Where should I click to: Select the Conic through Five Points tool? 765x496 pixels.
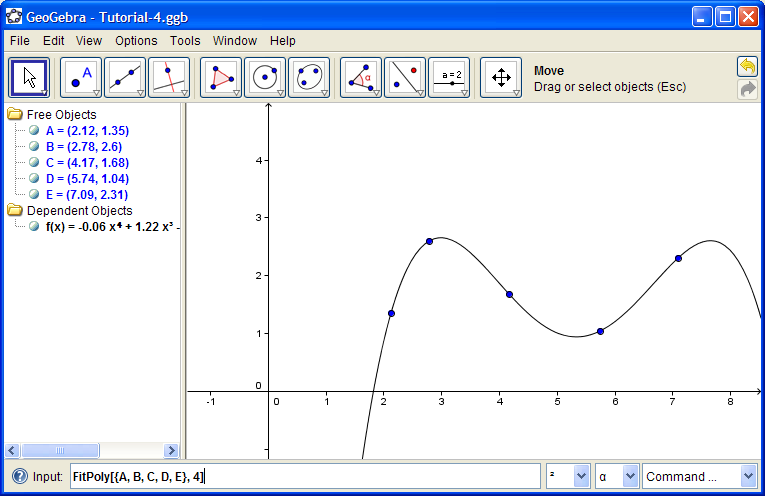click(x=308, y=78)
